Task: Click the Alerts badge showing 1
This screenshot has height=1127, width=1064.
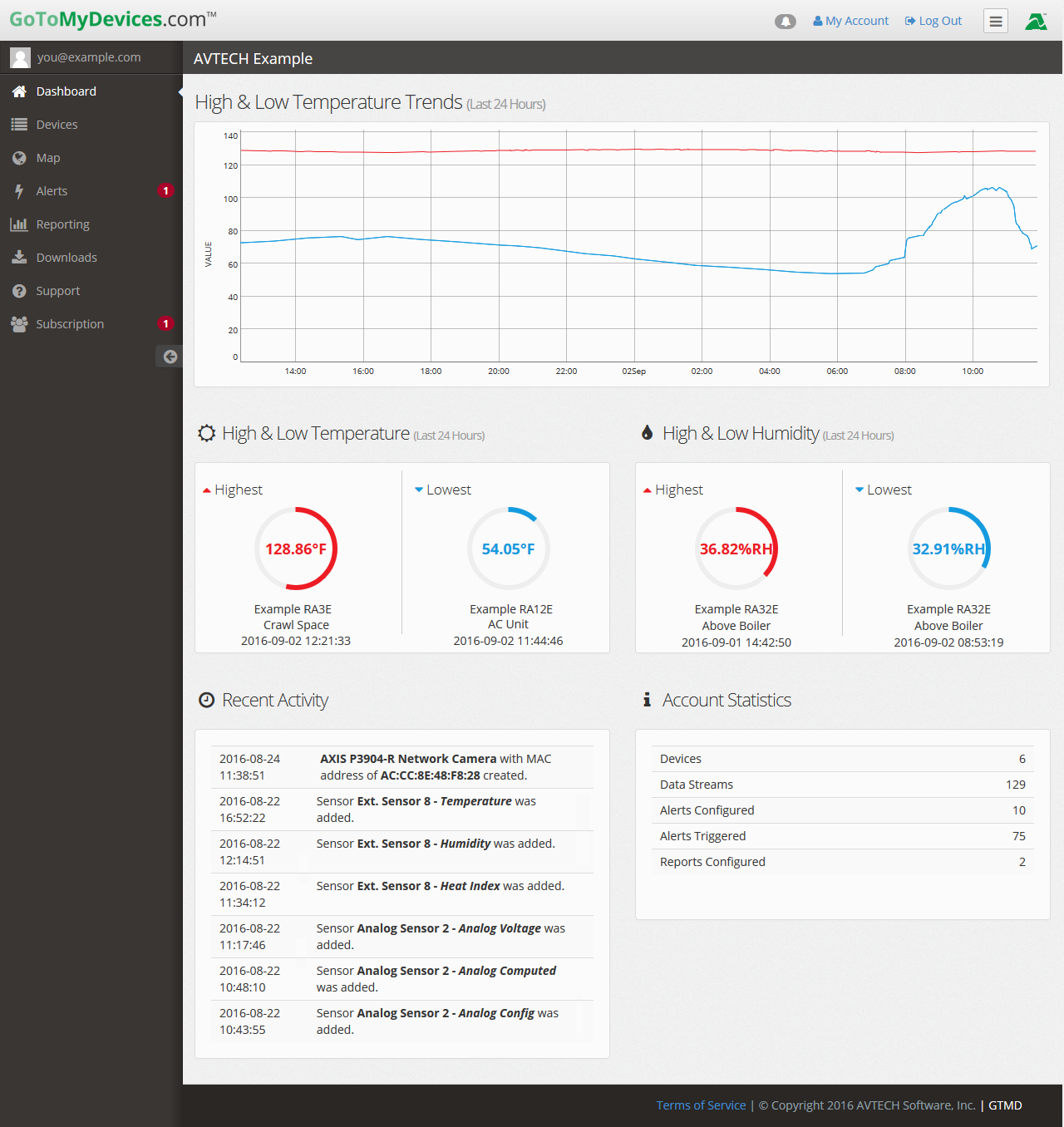Action: [165, 191]
